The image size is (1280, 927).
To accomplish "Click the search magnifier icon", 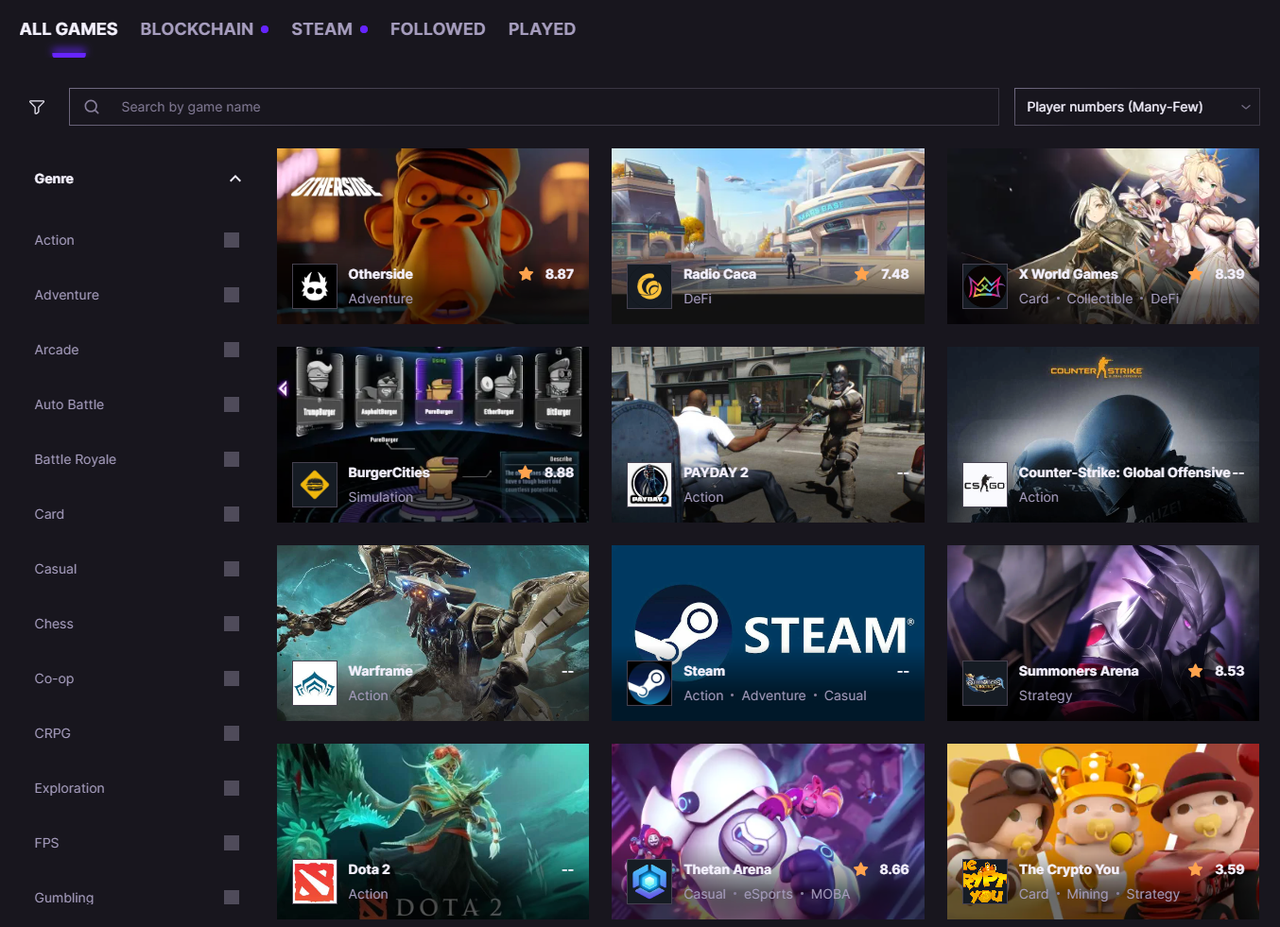I will click(x=91, y=106).
